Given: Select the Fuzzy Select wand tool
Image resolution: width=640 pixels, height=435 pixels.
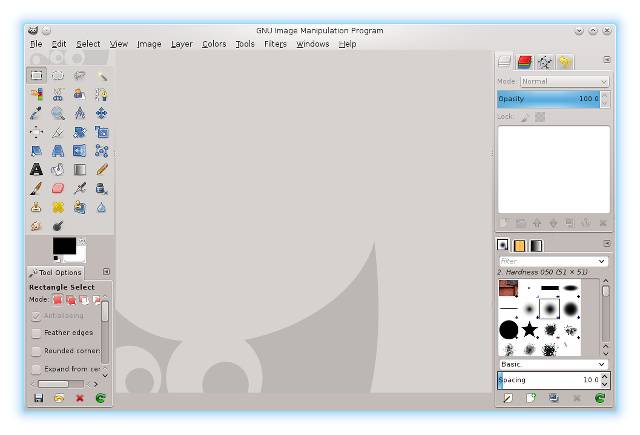Looking at the screenshot, I should 102,75.
